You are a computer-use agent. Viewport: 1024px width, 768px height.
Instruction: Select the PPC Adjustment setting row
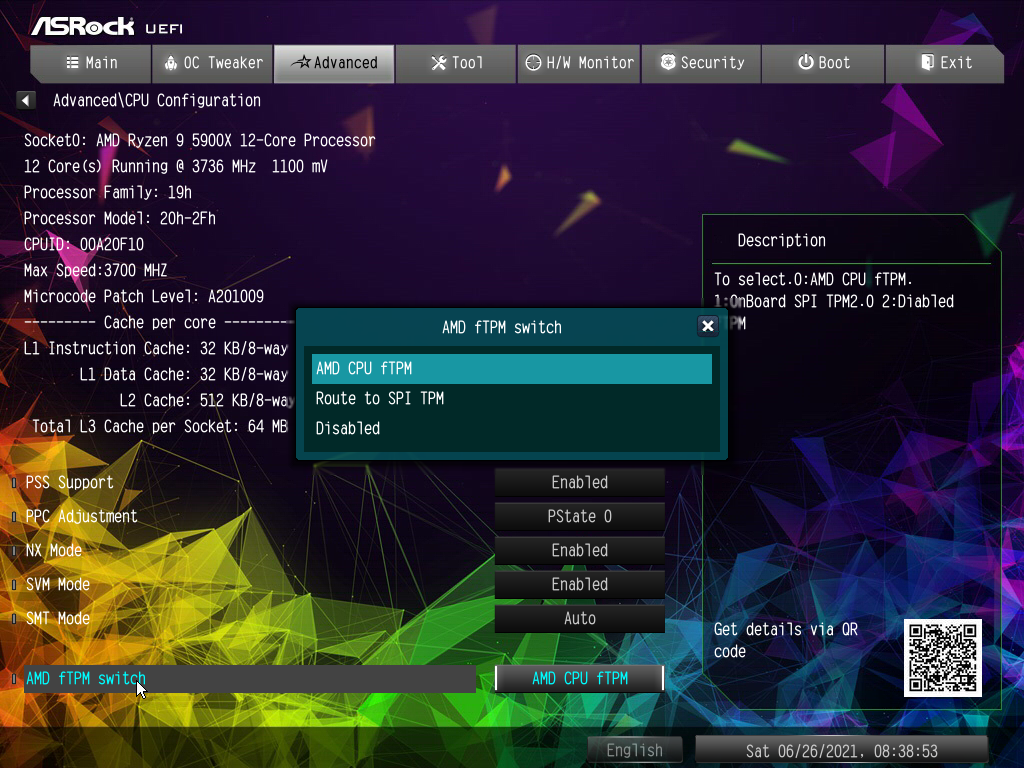[249, 517]
